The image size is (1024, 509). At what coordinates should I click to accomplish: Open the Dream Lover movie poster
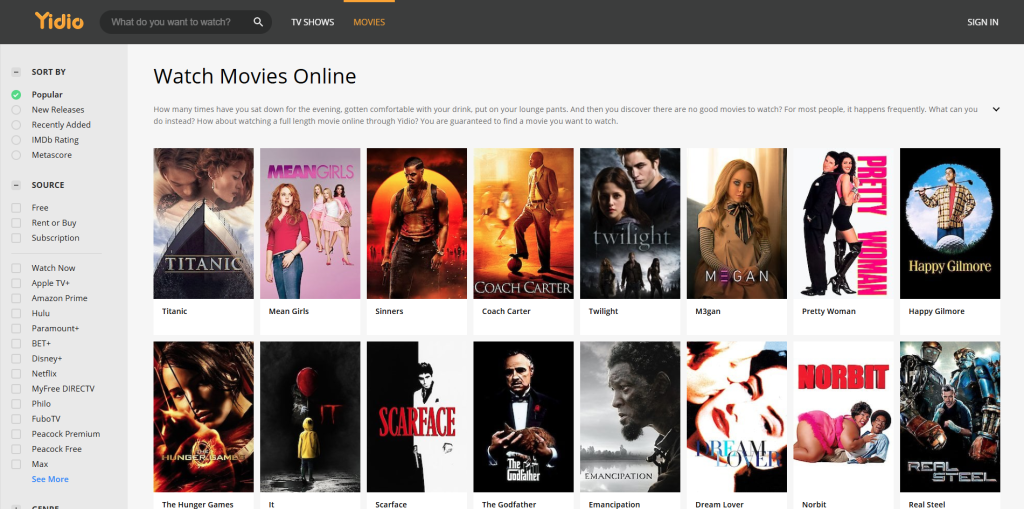737,417
